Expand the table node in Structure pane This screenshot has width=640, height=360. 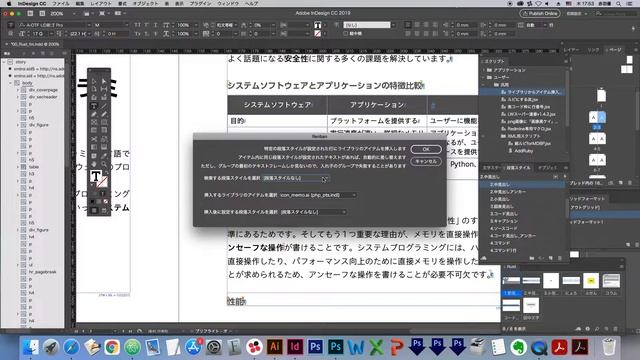18,167
